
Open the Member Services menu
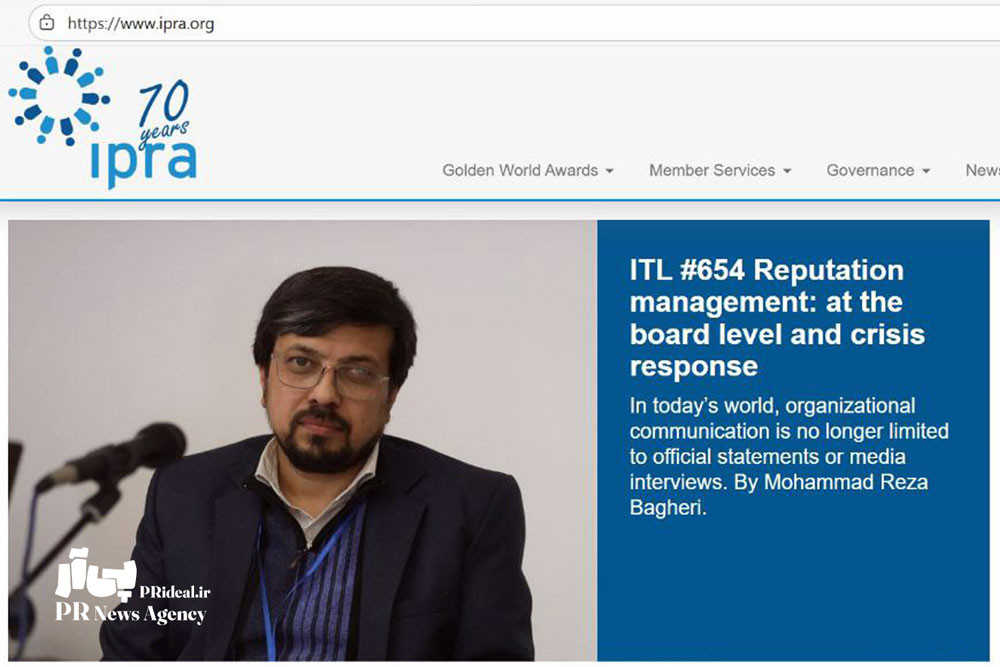click(x=711, y=171)
